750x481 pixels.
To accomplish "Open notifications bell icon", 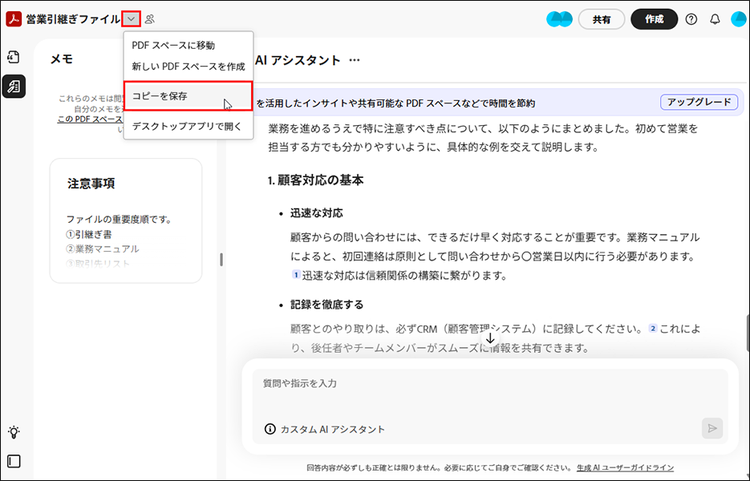I will tap(714, 19).
